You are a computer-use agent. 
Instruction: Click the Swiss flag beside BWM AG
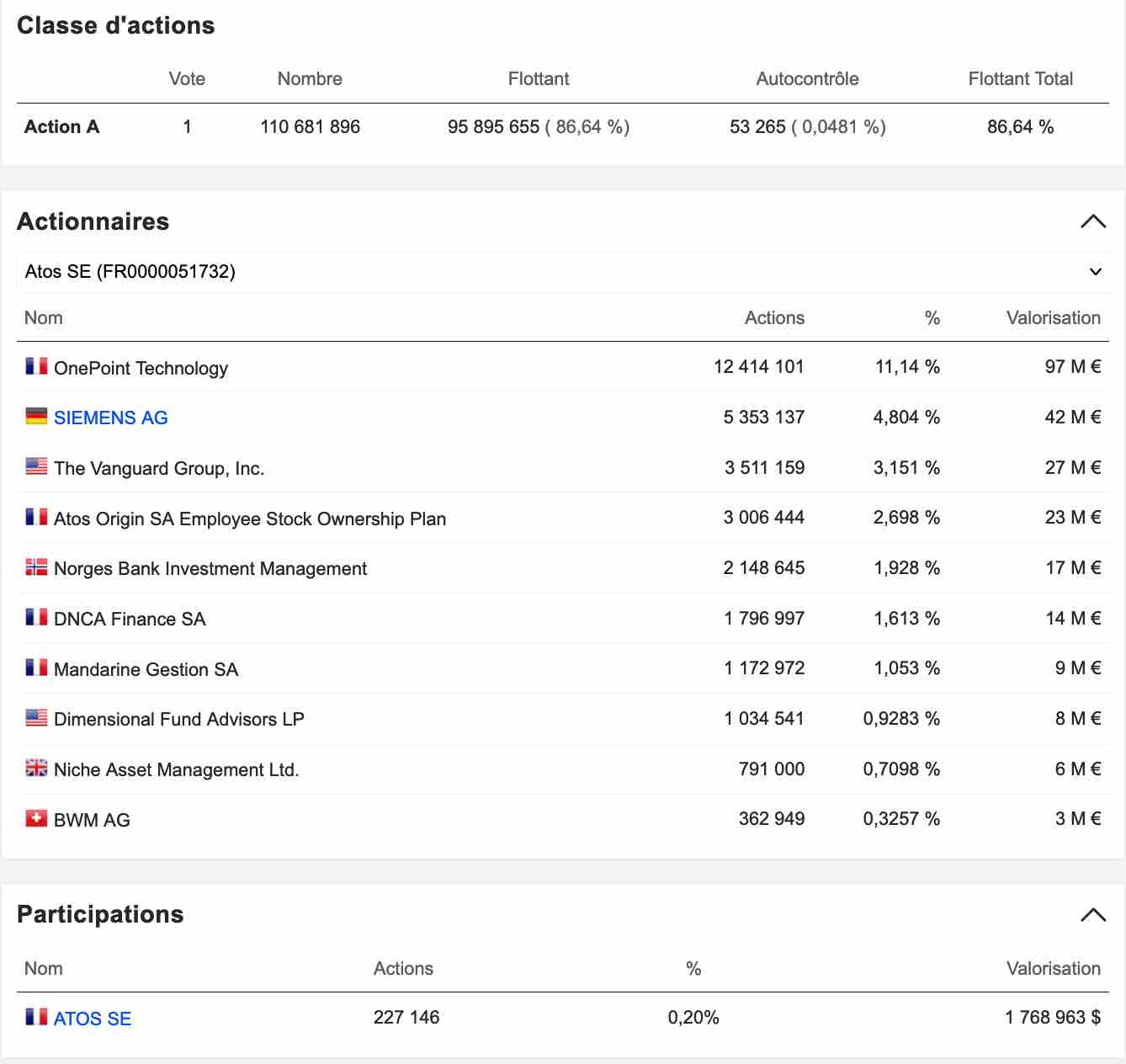click(x=36, y=818)
